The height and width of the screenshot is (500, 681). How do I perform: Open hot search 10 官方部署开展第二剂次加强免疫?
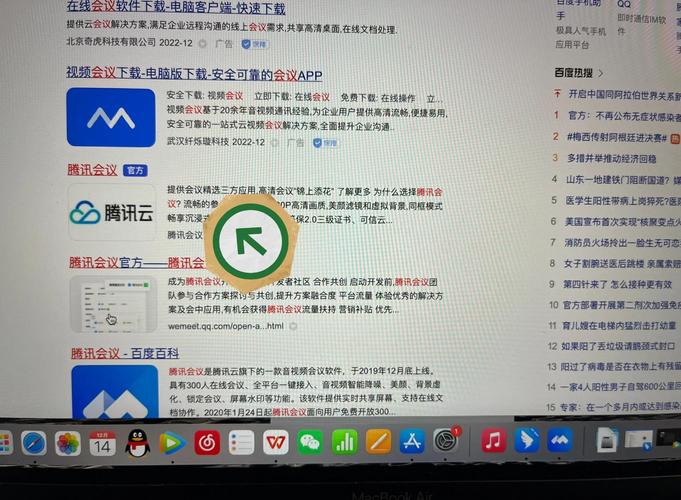click(621, 305)
